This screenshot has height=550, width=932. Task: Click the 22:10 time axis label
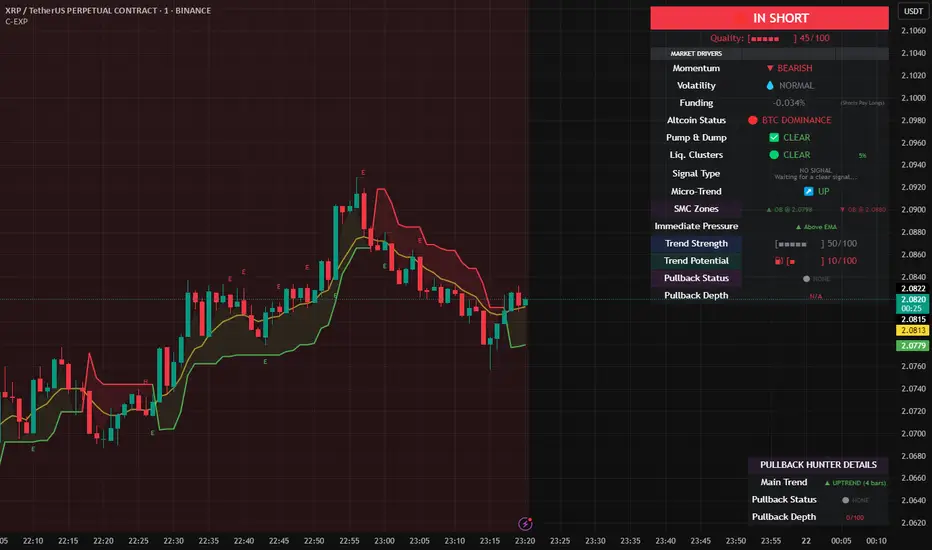click(33, 541)
